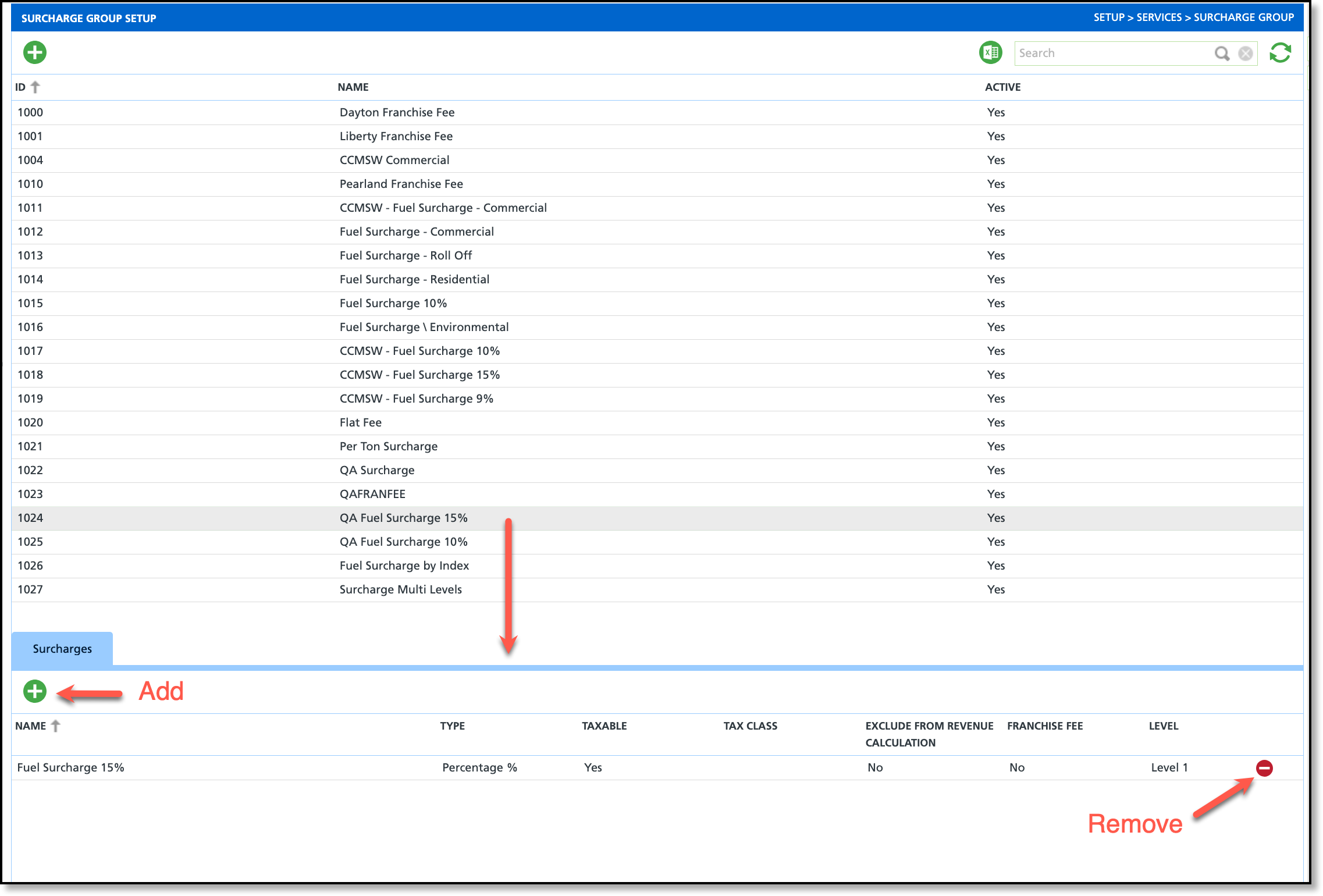Sort list by ACTIVE column header
The image size is (1323, 896).
click(1002, 87)
